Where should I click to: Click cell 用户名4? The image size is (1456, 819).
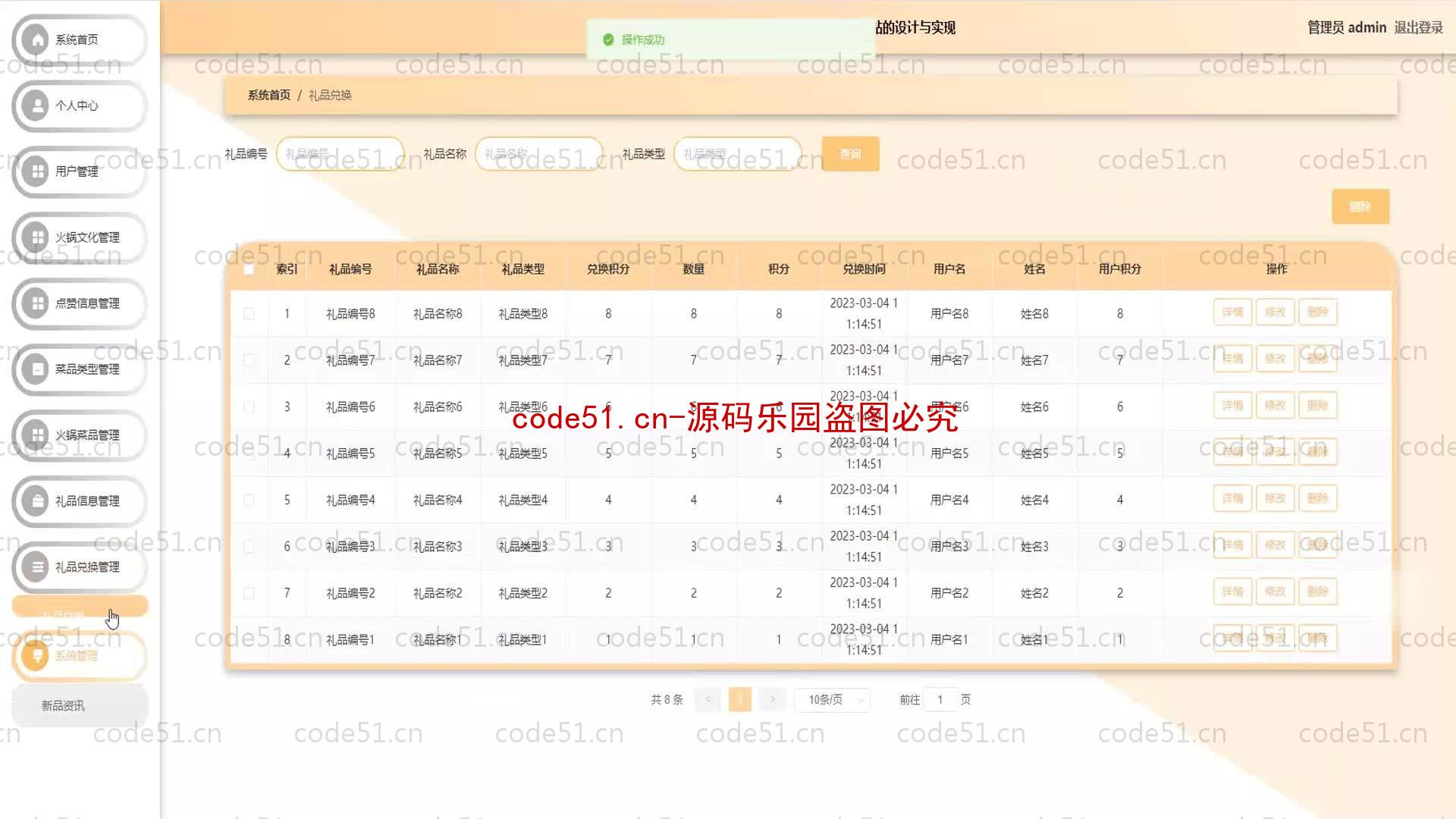(x=949, y=500)
